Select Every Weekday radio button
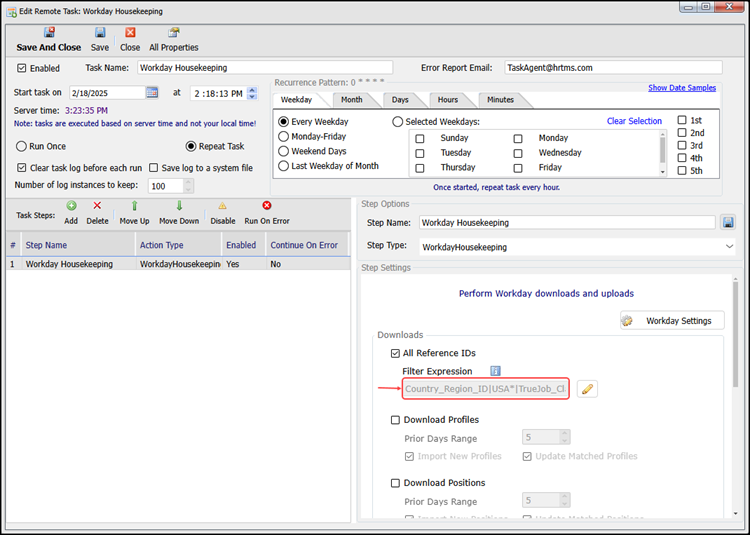 [284, 122]
